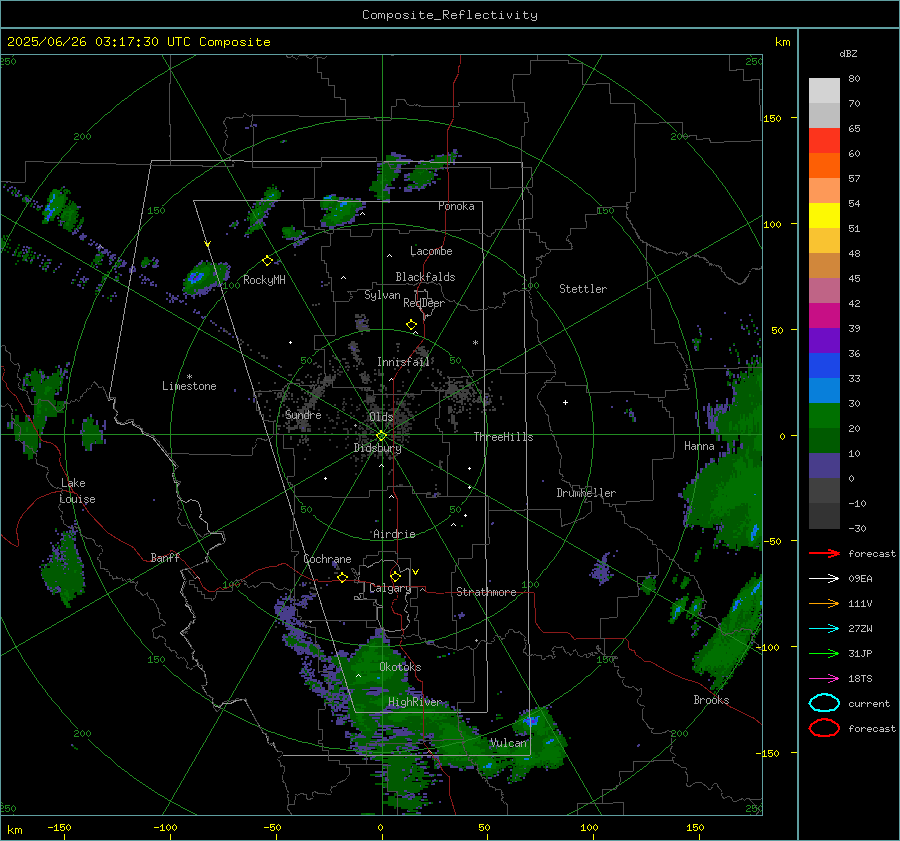Screen dimensions: 900x841
Task: Select the yellow 51-54 dBZ swatch
Action: point(824,216)
